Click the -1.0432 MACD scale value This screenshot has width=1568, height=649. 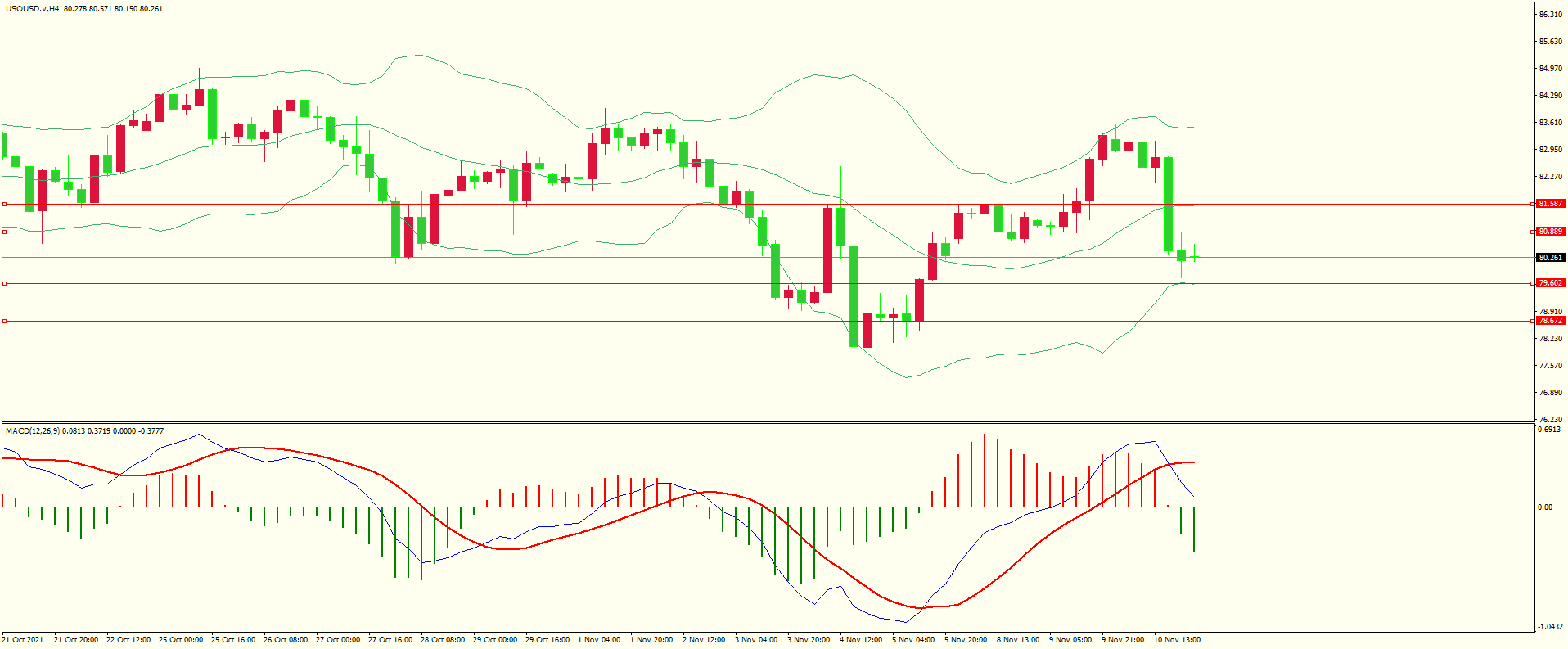point(1550,627)
